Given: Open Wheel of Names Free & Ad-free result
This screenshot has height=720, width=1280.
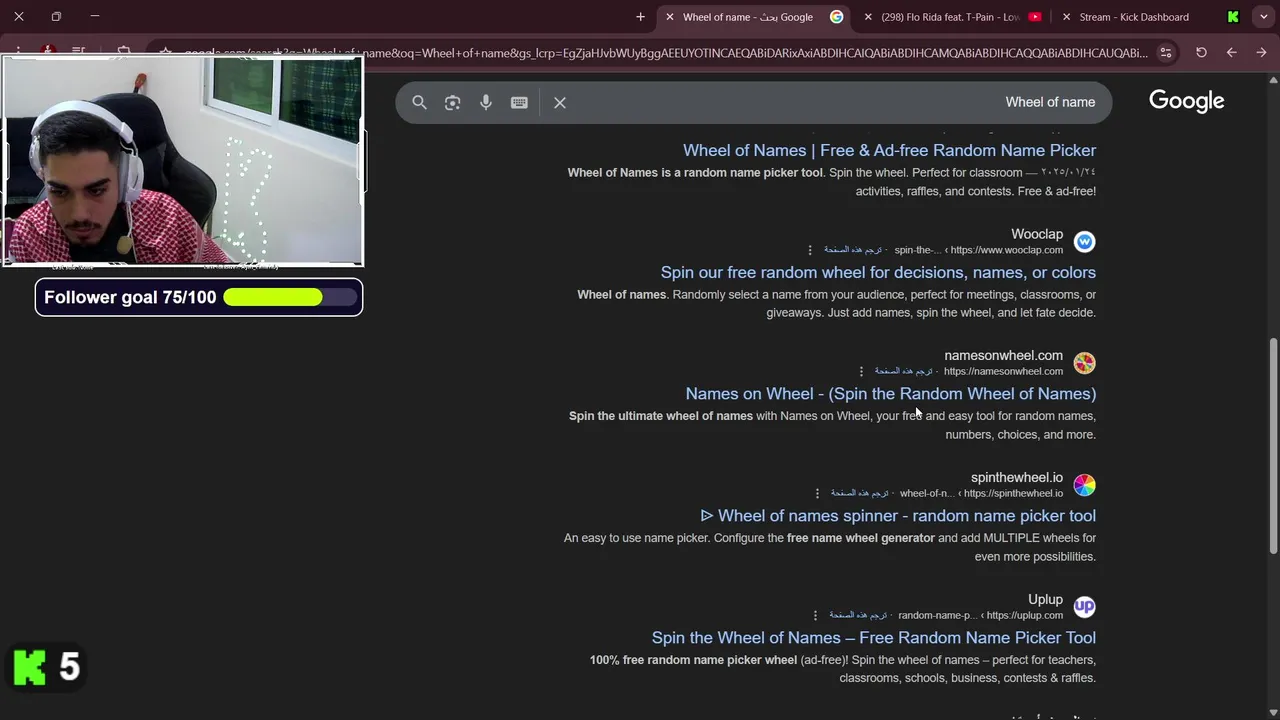Looking at the screenshot, I should (889, 150).
